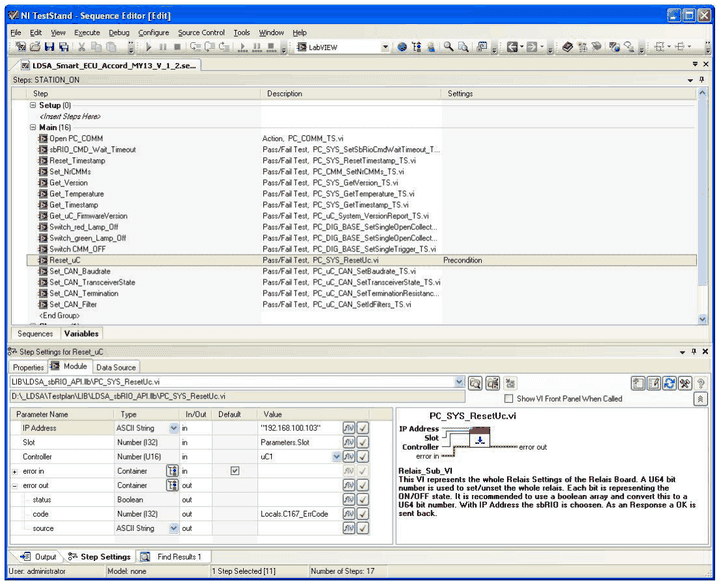The width and height of the screenshot is (719, 581).
Task: Open the VI path dropdown arrow
Action: click(x=459, y=382)
